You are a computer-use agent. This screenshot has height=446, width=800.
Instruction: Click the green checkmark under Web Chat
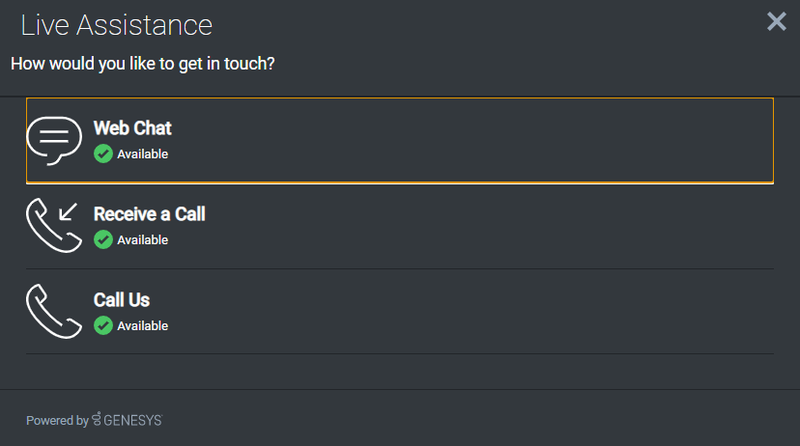tap(103, 154)
